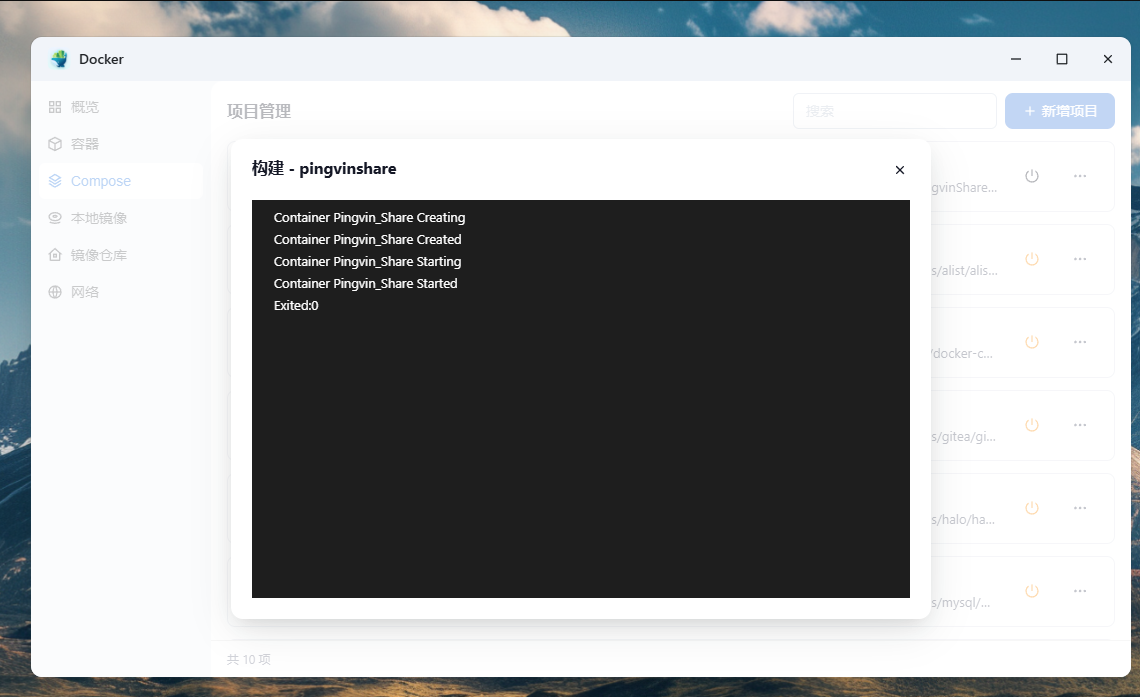The height and width of the screenshot is (697, 1140).
Task: Click the 新增项目 button
Action: pyautogui.click(x=1060, y=111)
